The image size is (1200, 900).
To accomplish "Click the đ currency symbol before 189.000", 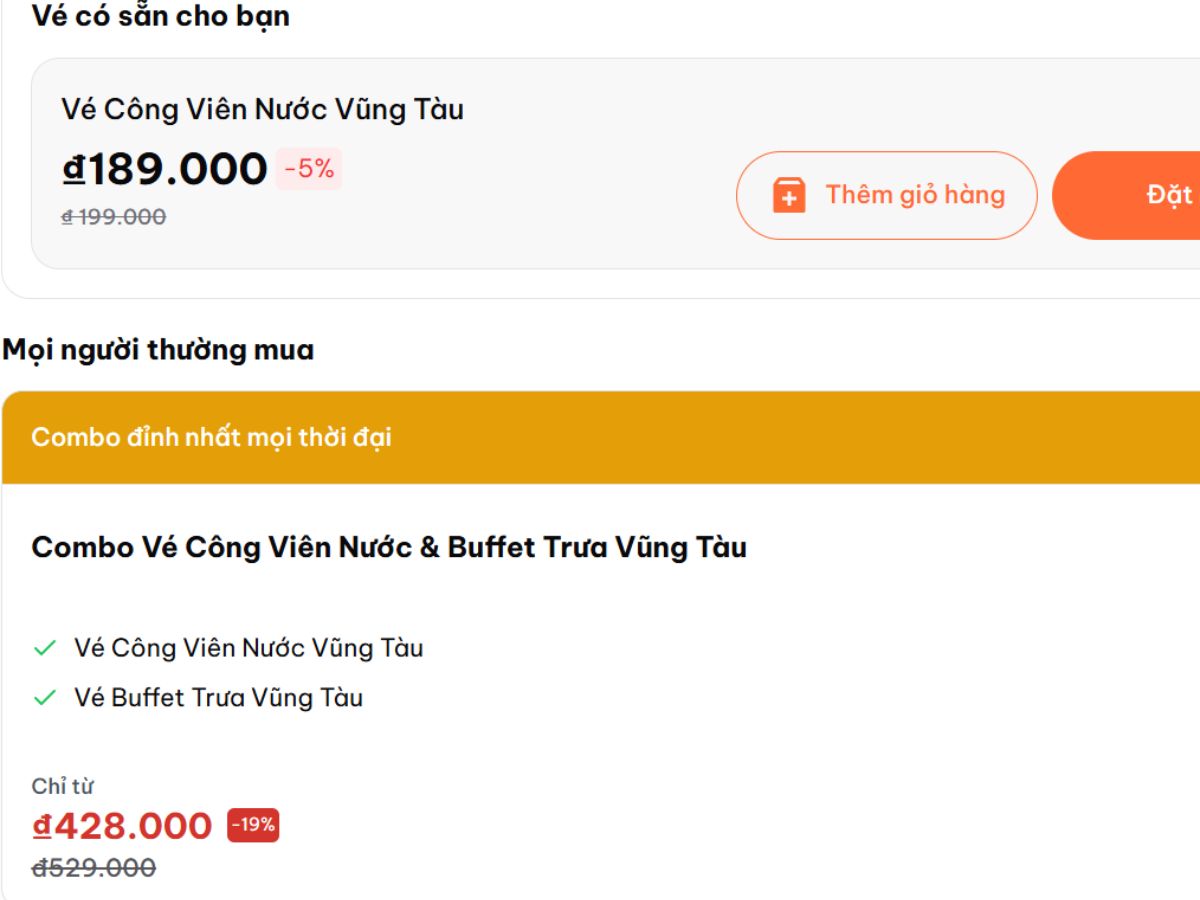I will [x=74, y=169].
